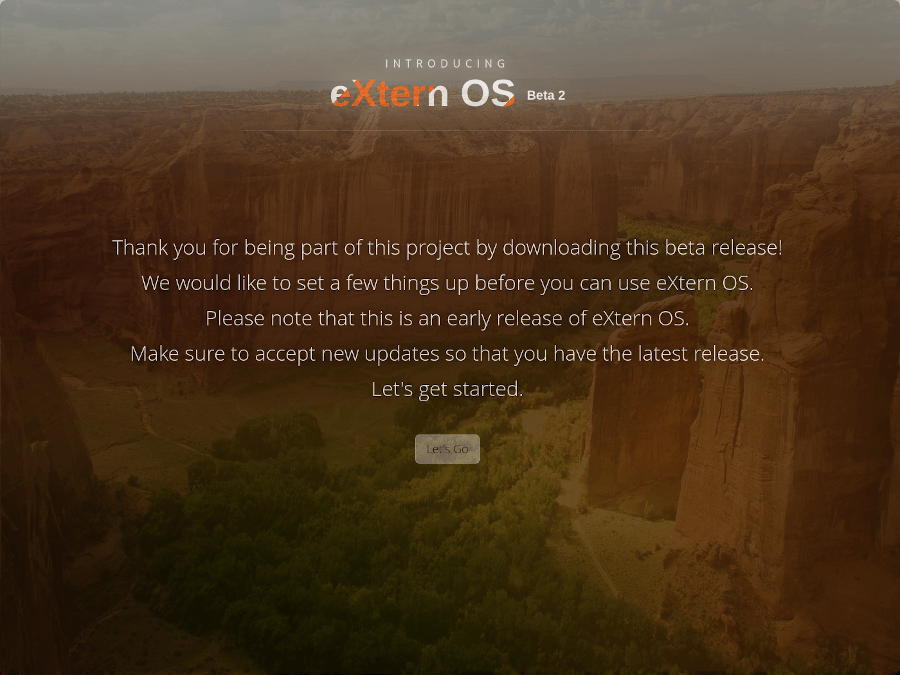Click the words 'beta release!' in the first line
900x675 pixels.
point(723,248)
